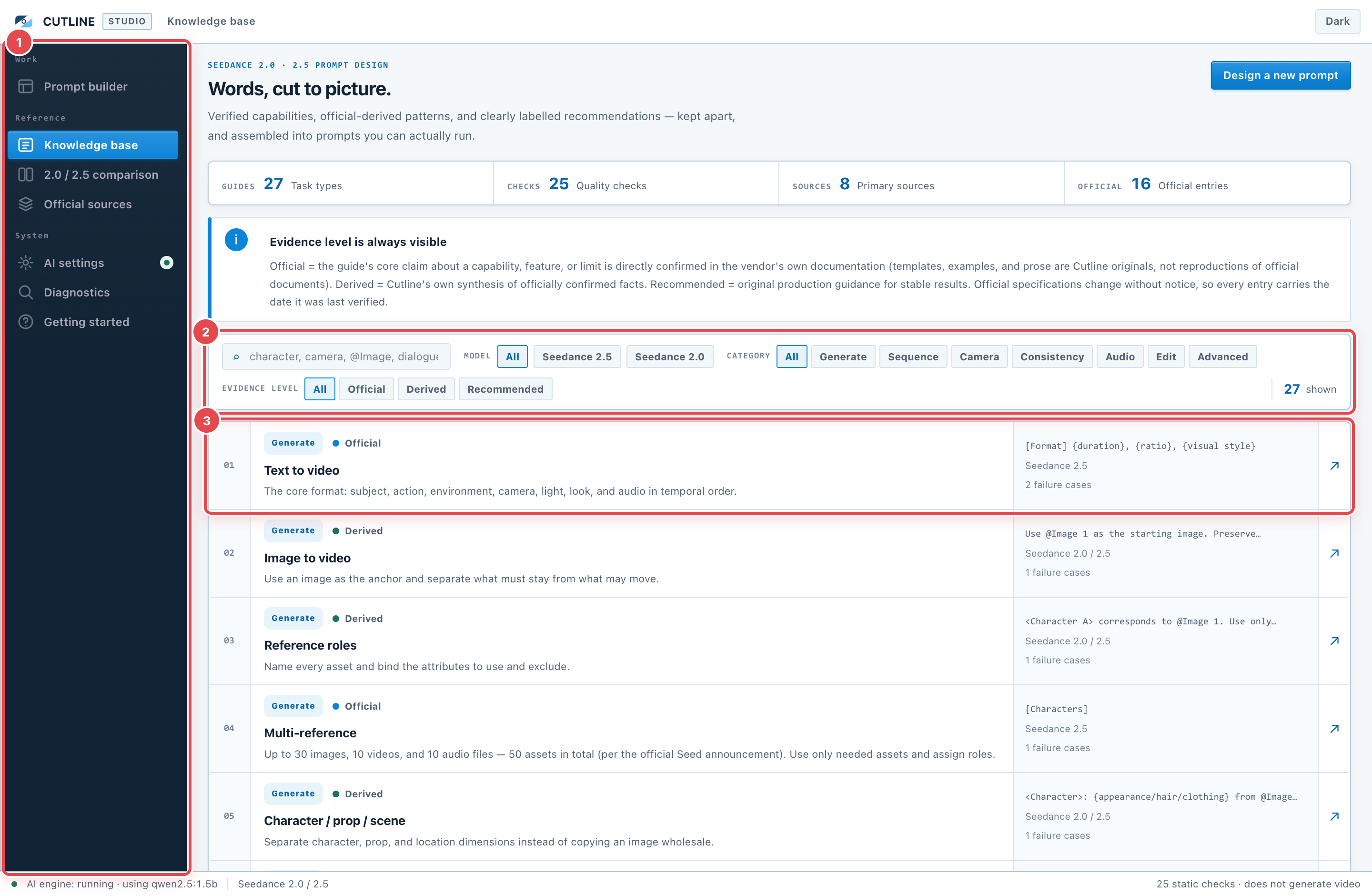Screen dimensions: 1372x896
Task: Filter evidence level to Official
Action: click(x=366, y=389)
